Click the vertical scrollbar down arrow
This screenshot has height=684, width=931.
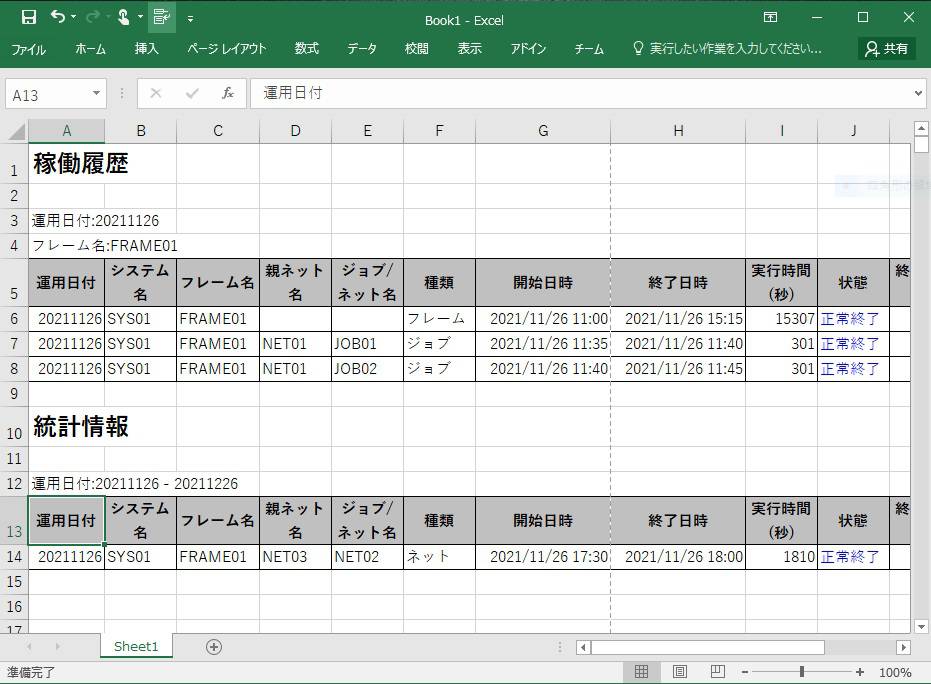click(x=921, y=626)
